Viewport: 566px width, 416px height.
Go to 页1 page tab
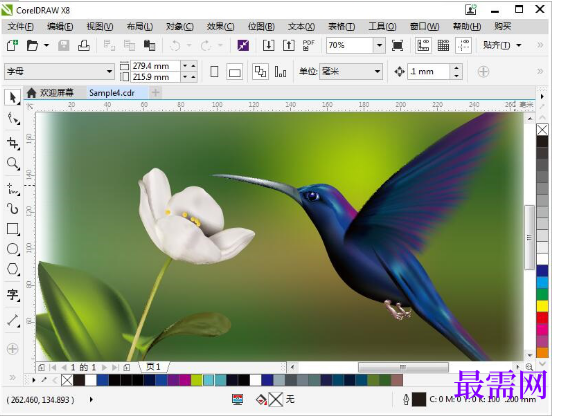tap(153, 367)
